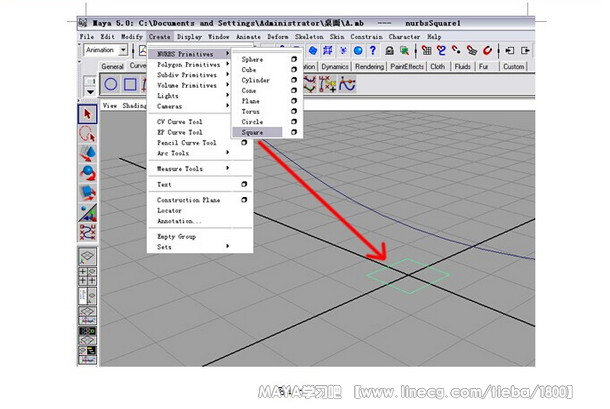Click the status line output arrow icon

pos(525,50)
